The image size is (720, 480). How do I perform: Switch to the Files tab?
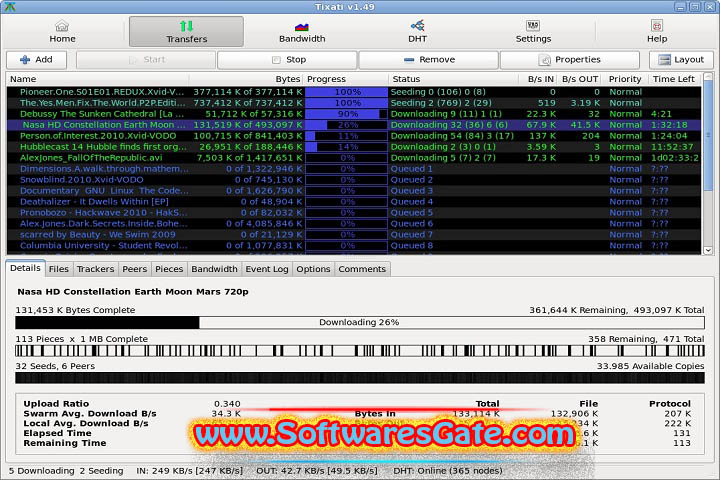point(59,269)
